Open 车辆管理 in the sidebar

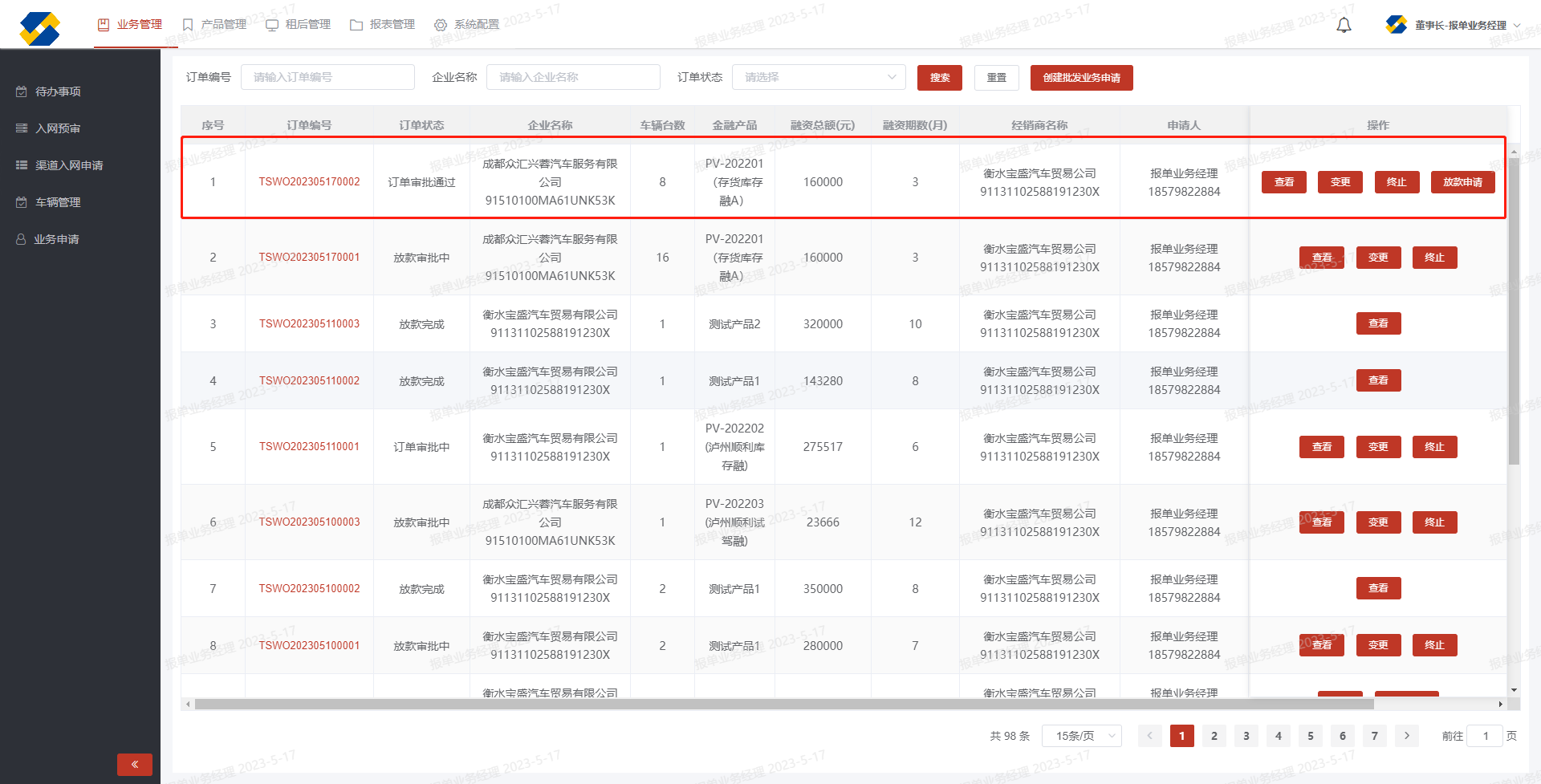point(58,202)
